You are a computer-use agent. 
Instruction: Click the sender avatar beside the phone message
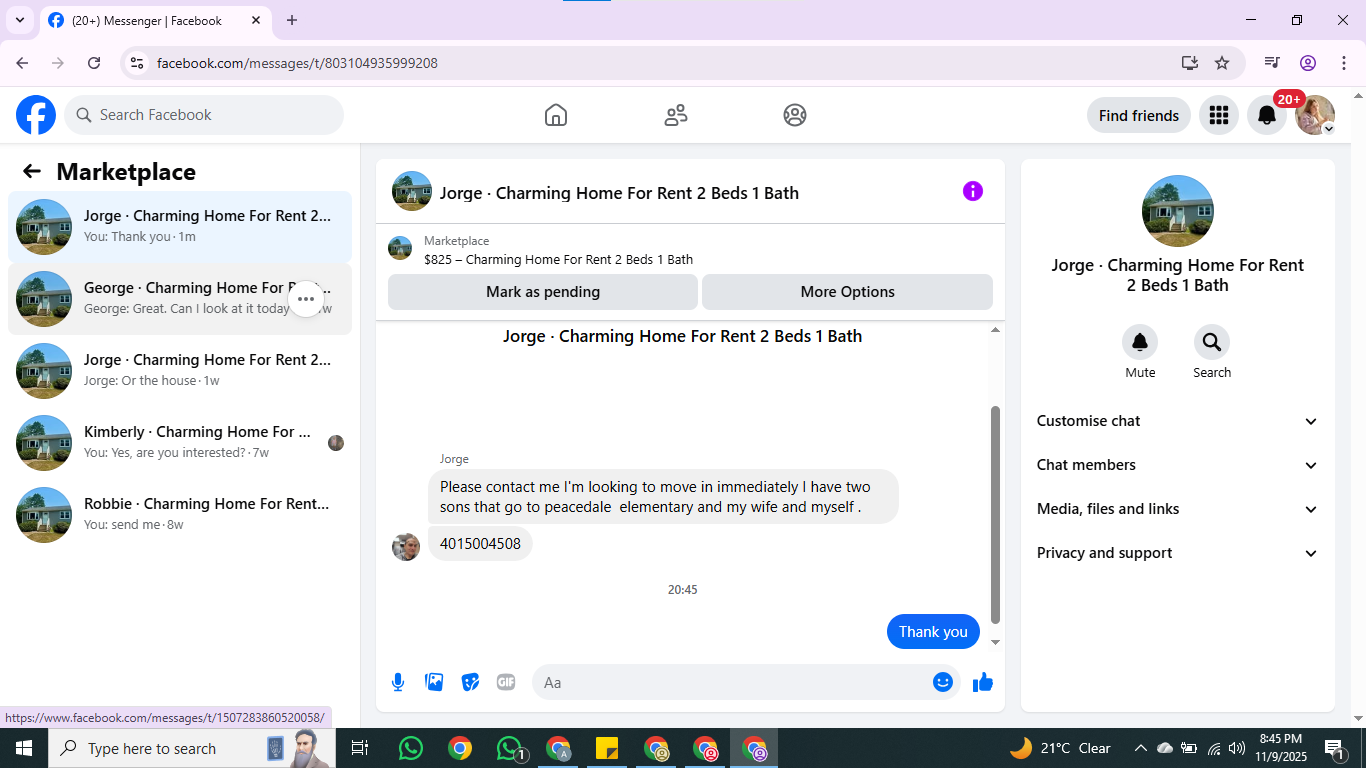406,547
